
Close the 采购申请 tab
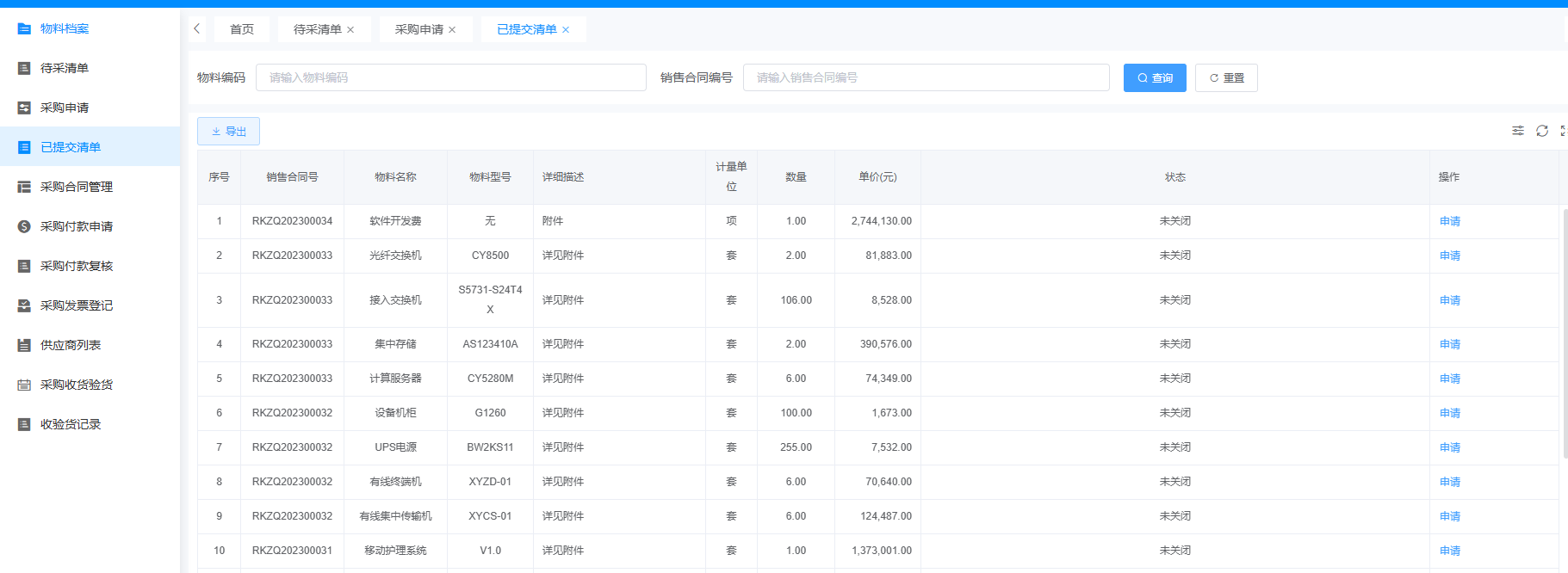(452, 30)
